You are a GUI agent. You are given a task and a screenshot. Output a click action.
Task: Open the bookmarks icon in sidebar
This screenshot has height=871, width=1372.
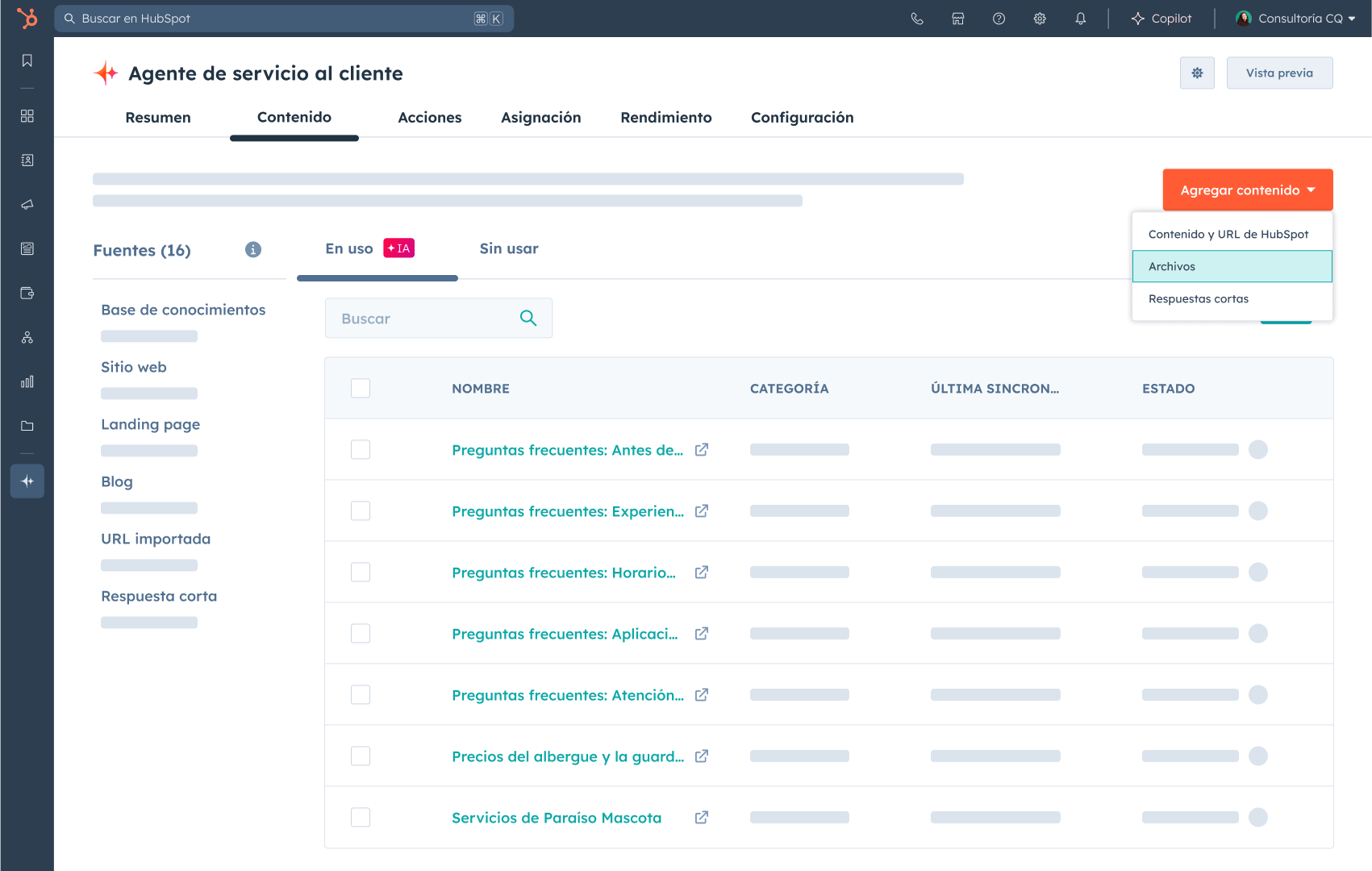27,60
